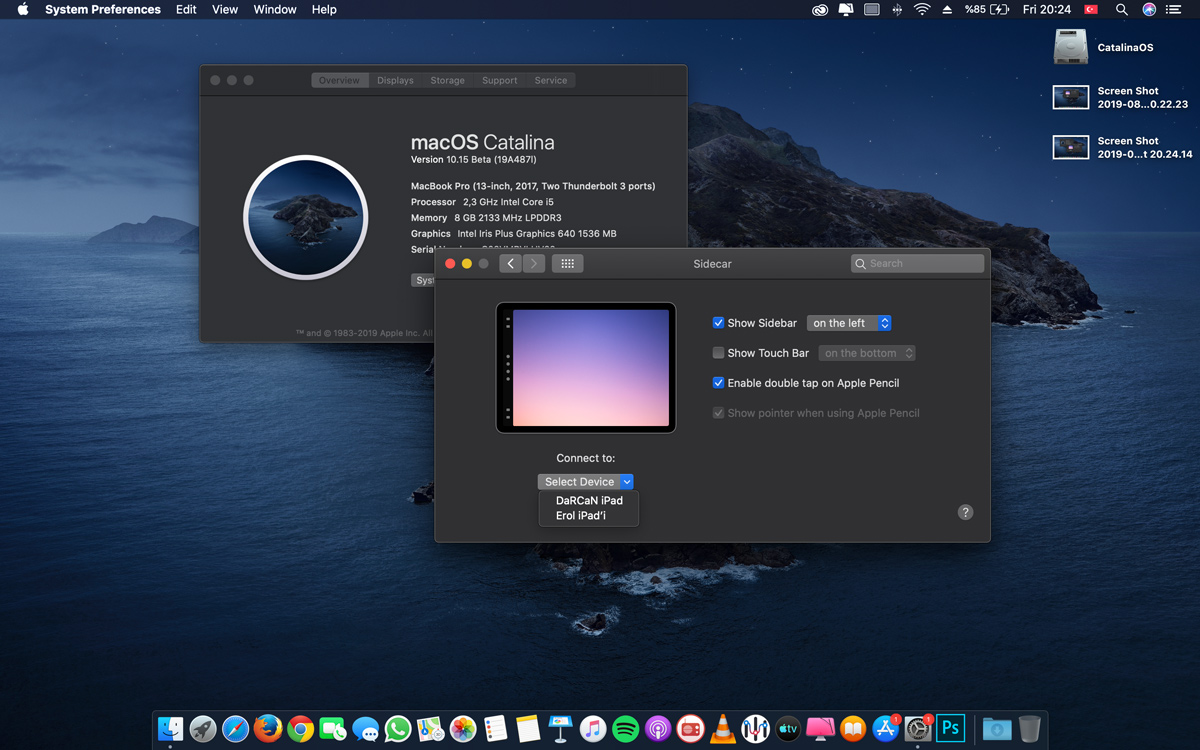Screen dimensions: 1200x750
Task: Switch to Support tab in About window
Action: pos(499,80)
